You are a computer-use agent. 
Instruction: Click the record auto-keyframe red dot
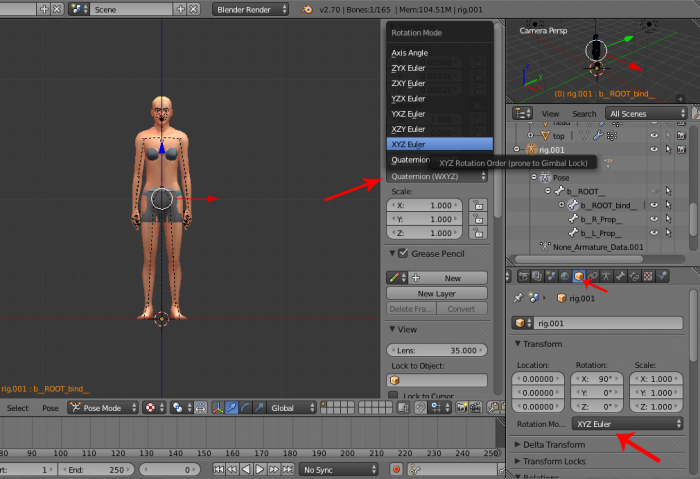coord(396,470)
